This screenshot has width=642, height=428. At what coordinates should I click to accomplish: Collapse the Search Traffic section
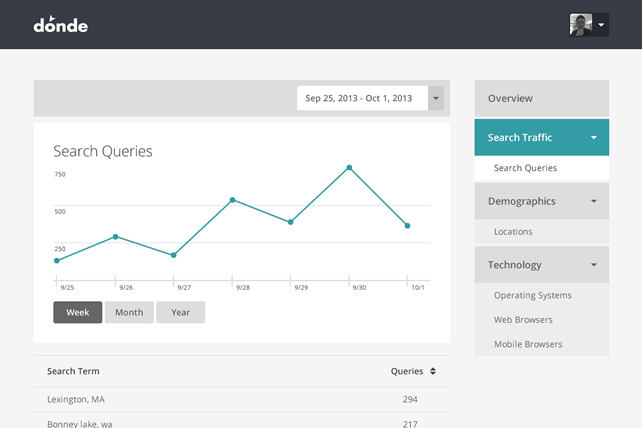tap(594, 138)
